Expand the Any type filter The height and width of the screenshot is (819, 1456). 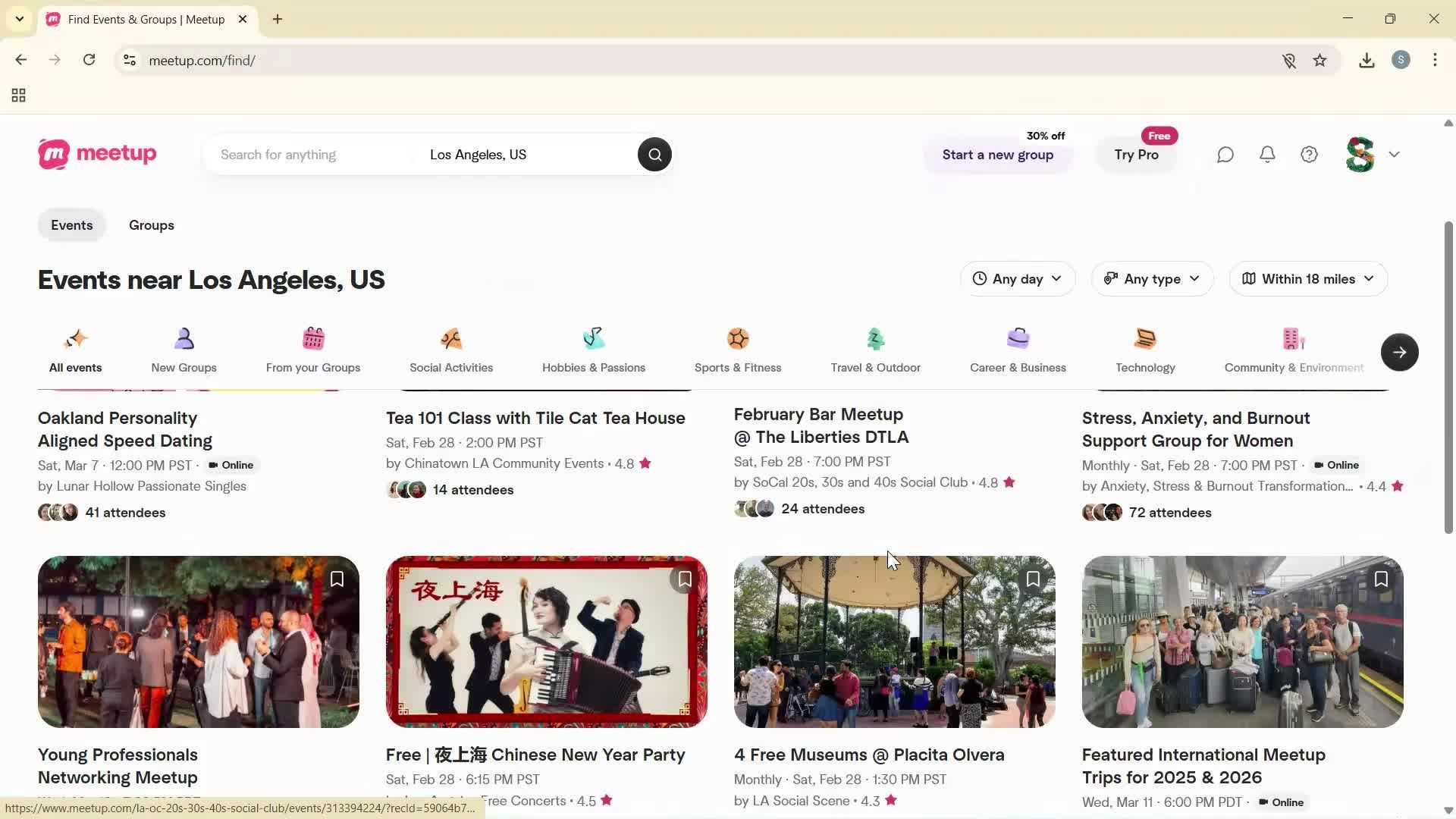click(x=1152, y=278)
